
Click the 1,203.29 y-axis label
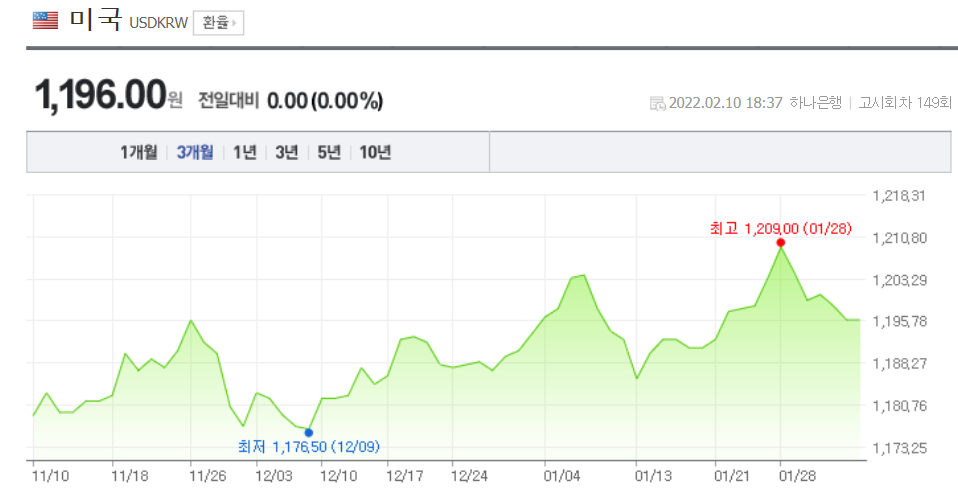click(x=899, y=280)
